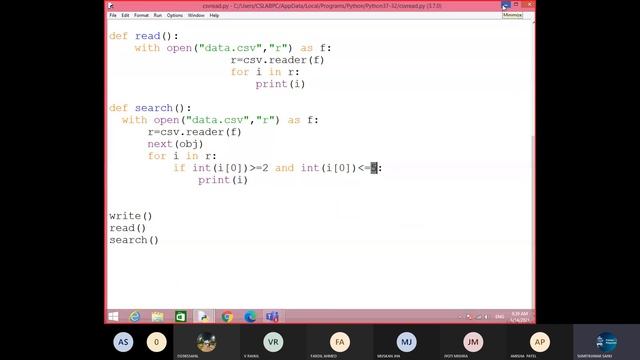
Task: Select the VR participant tile
Action: click(273, 342)
